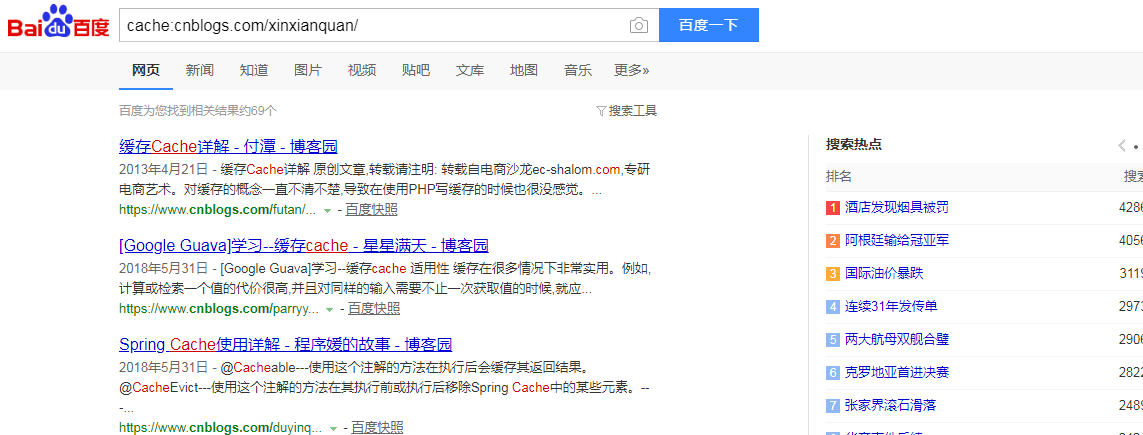The image size is (1143, 435).
Task: Focus the search query input field
Action: tap(370, 25)
